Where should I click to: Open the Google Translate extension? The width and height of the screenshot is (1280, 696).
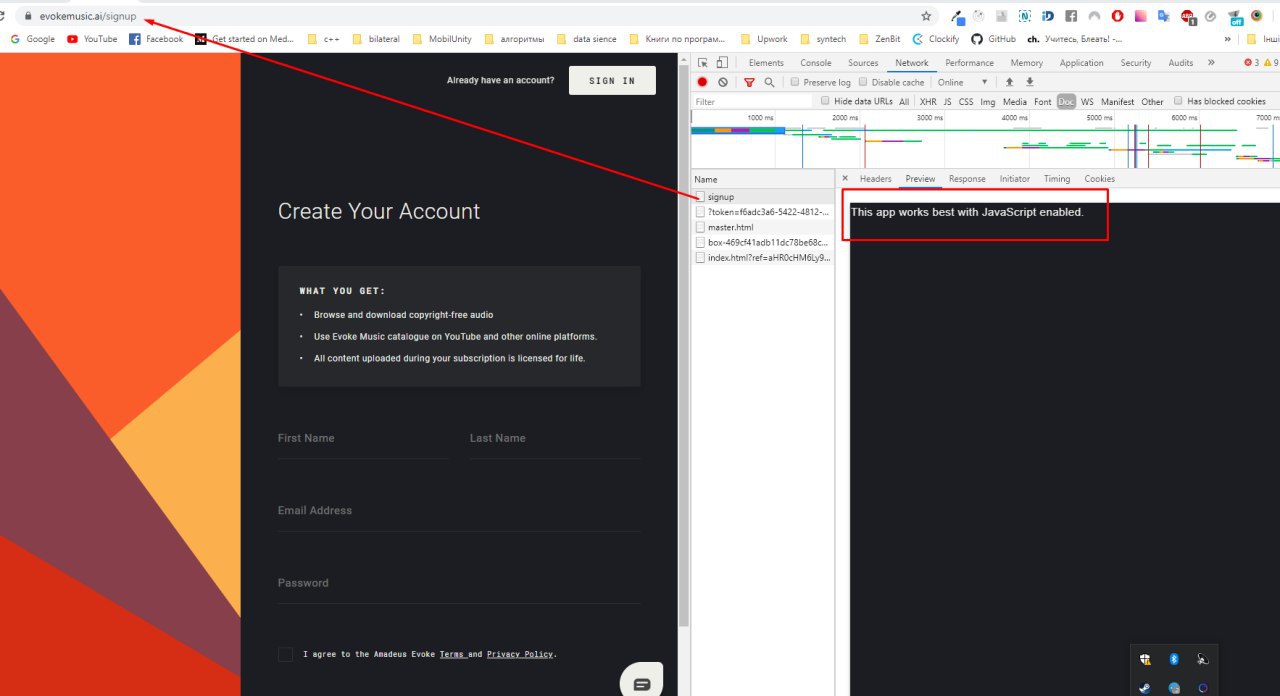click(x=1163, y=16)
